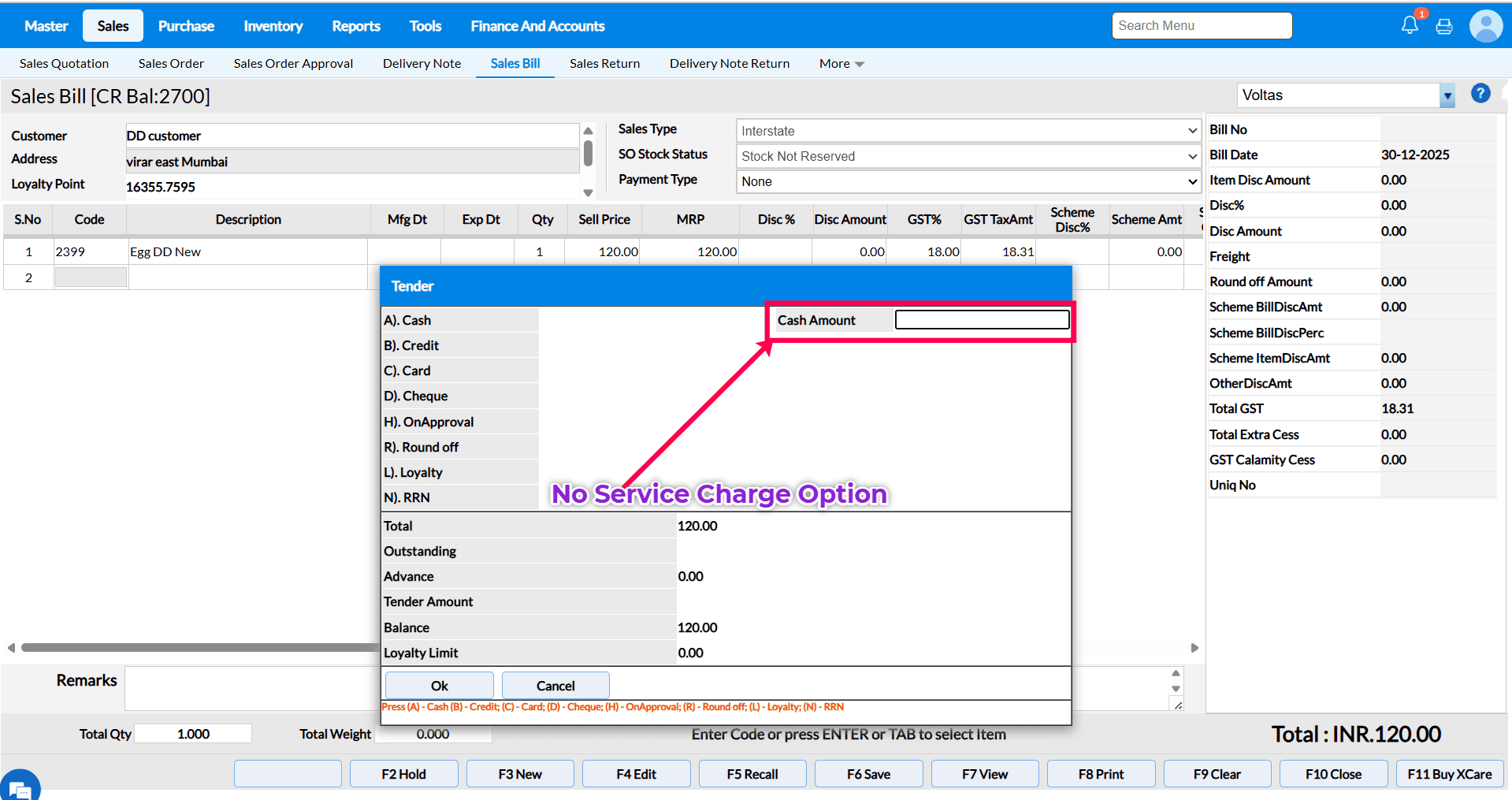Click the Cash Amount input field

point(982,320)
